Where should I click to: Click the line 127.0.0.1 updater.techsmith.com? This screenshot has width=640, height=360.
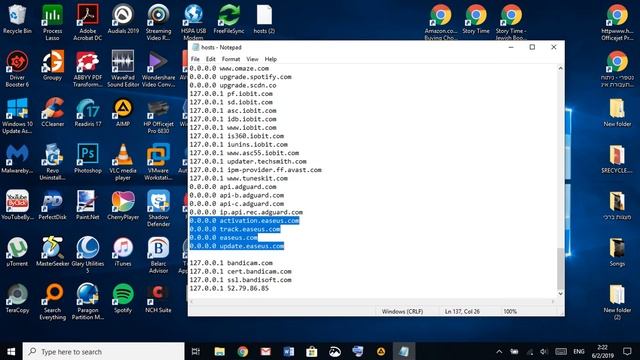248,161
